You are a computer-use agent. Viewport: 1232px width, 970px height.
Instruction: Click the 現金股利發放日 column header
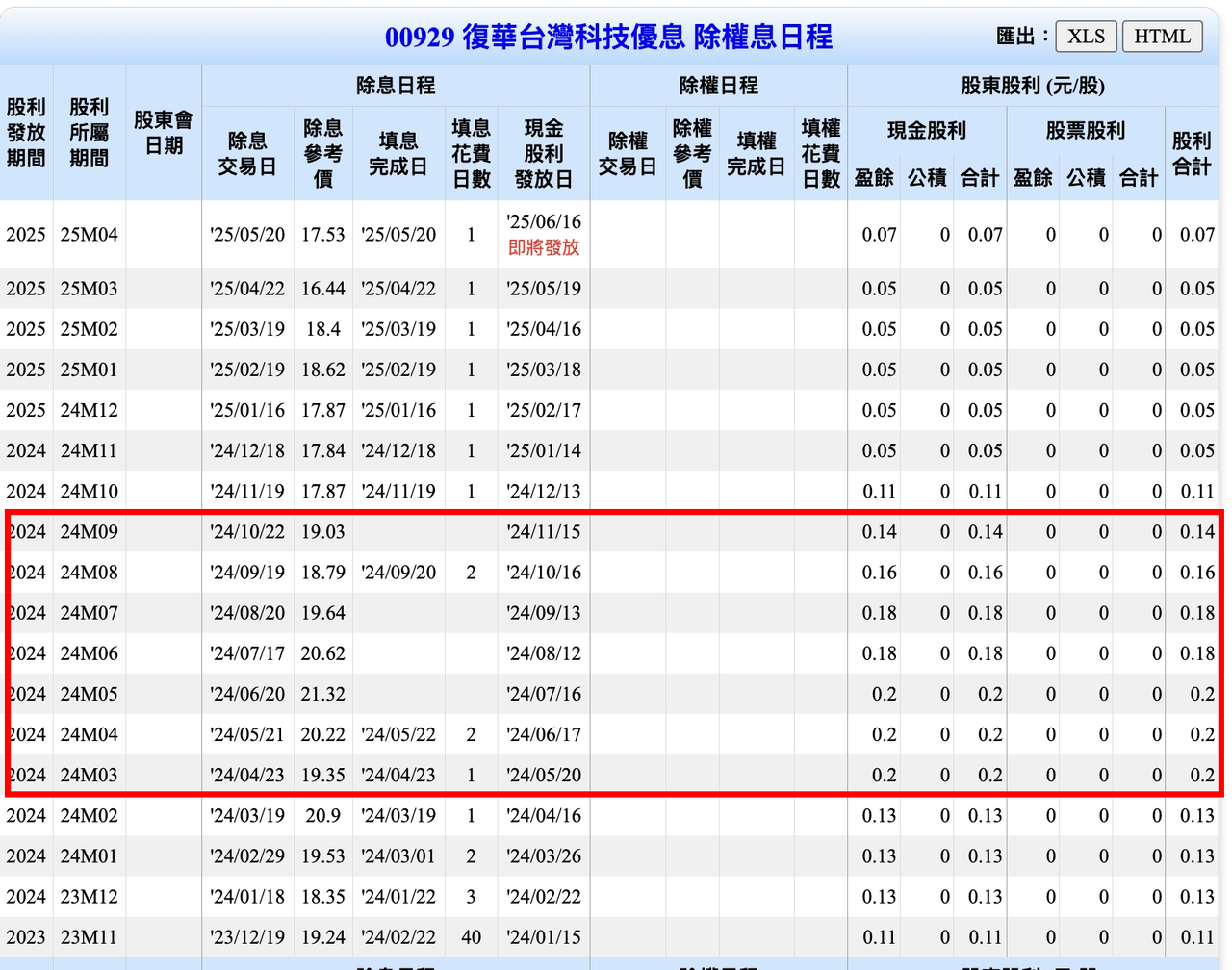543,154
